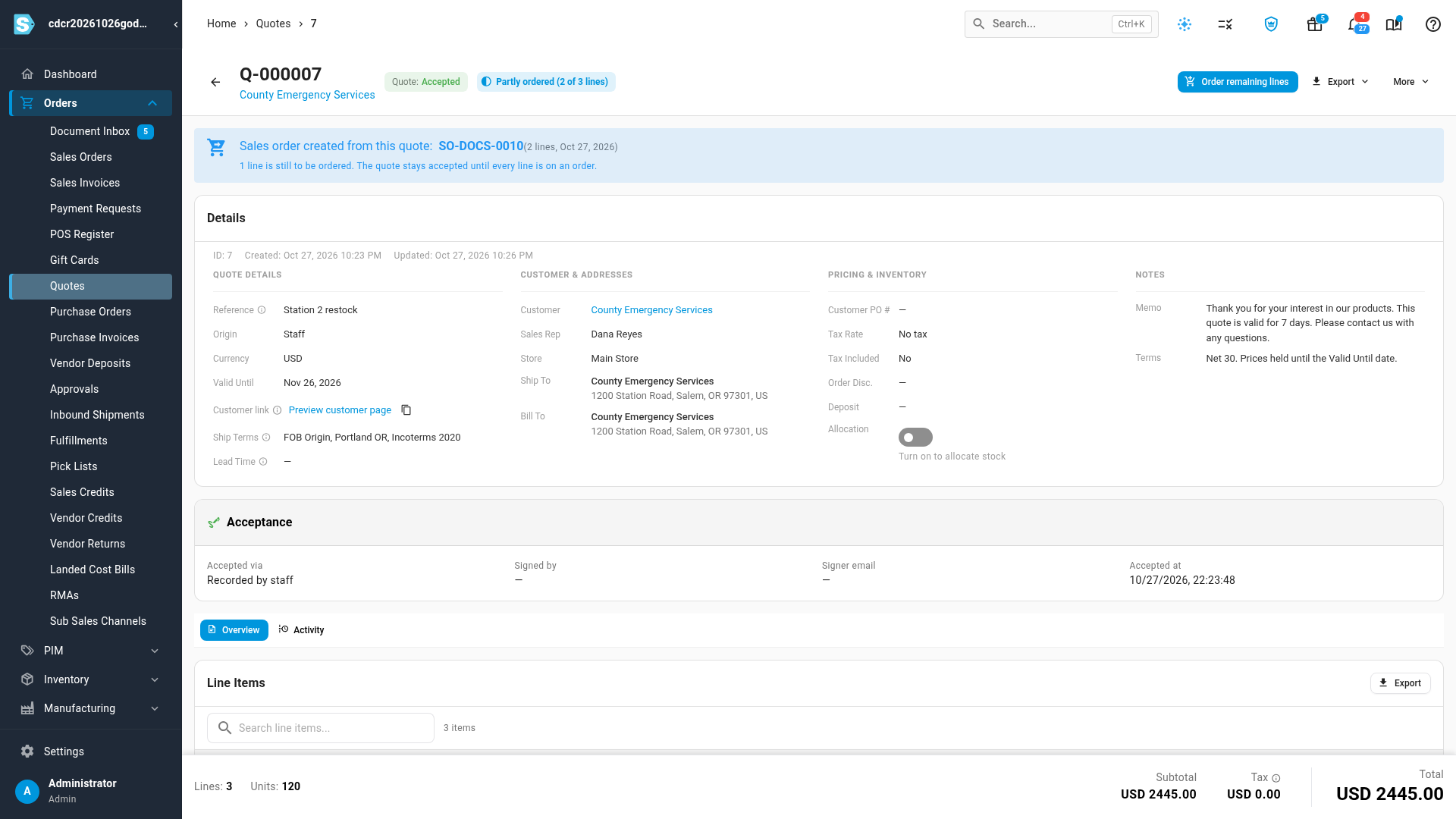The height and width of the screenshot is (819, 1456).
Task: Copy the customer link with the clipboard icon
Action: (x=406, y=410)
